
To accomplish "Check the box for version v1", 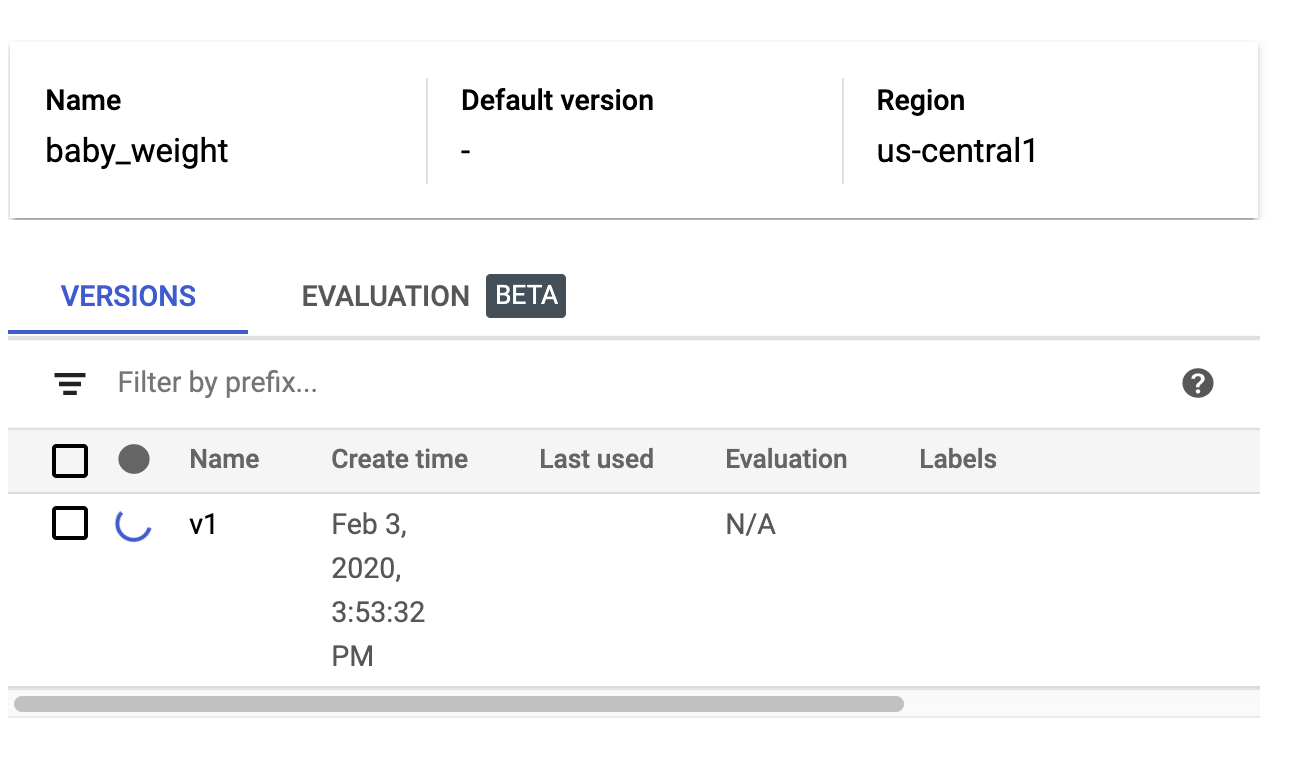I will pyautogui.click(x=70, y=523).
